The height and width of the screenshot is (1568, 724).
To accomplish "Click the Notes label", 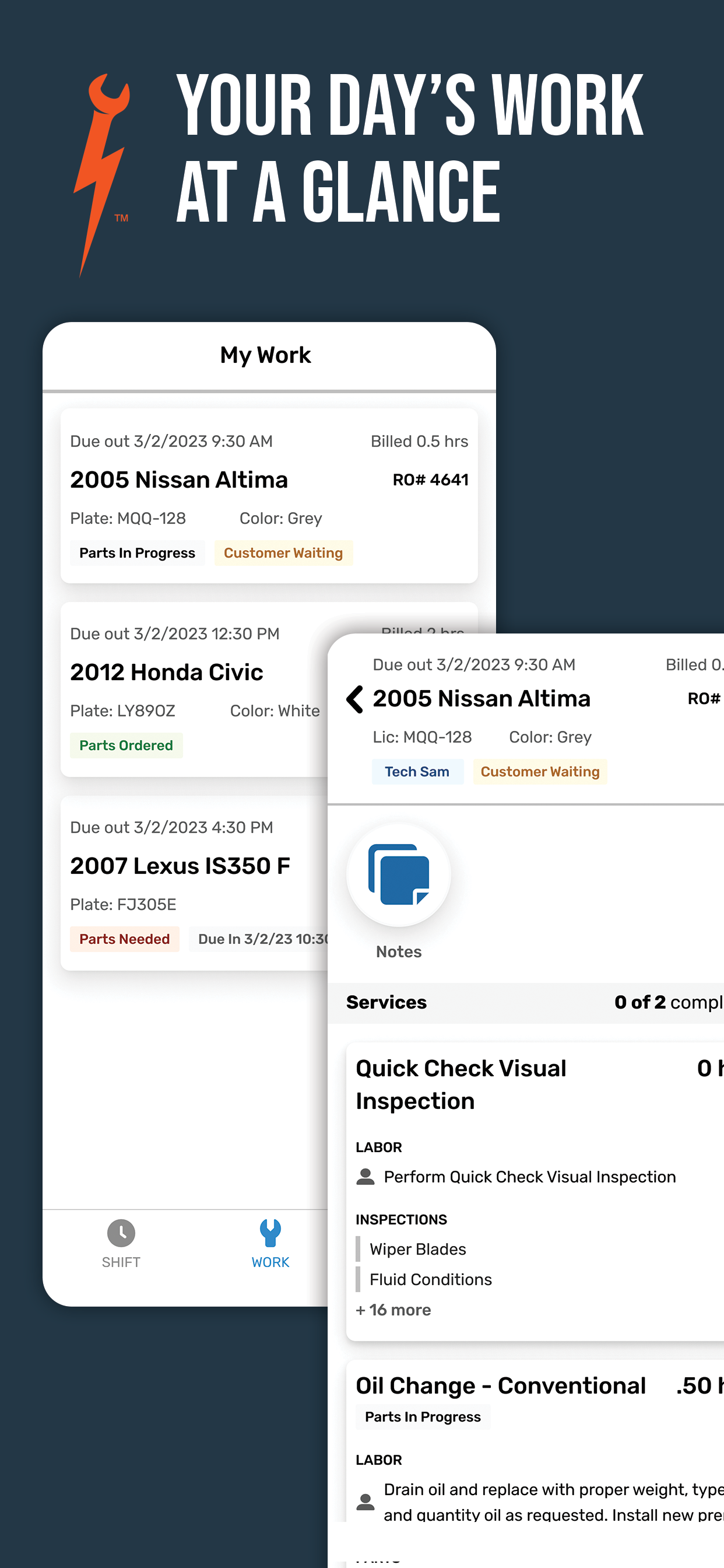I will click(399, 951).
